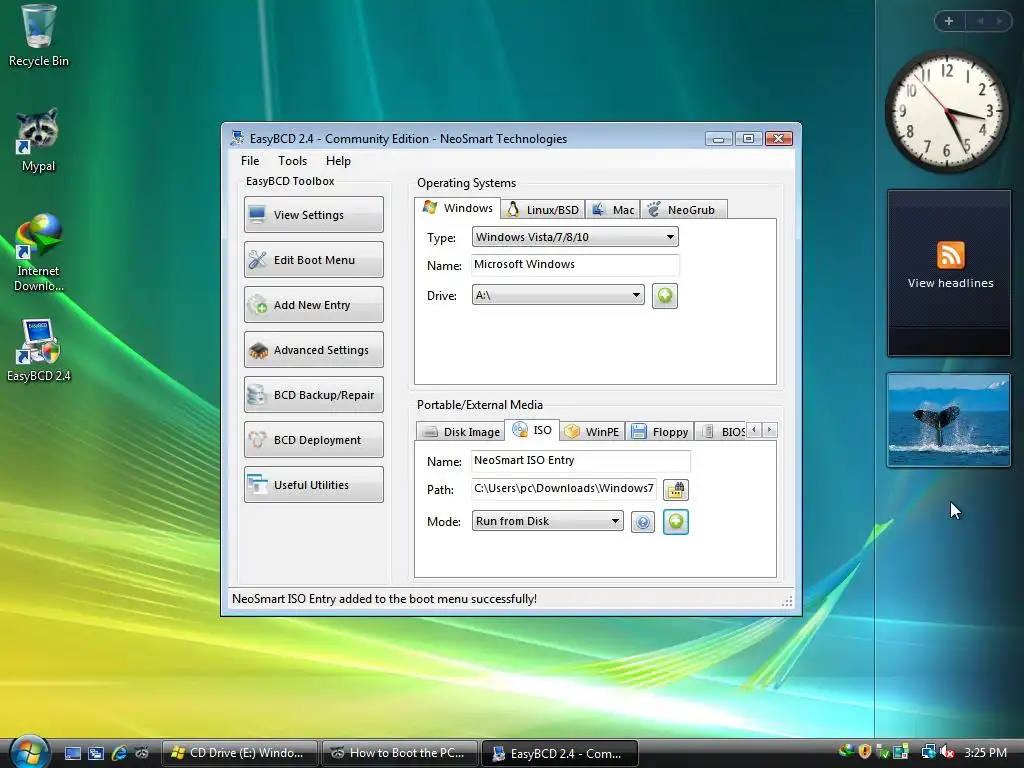Screen dimensions: 1024x768
Task: Click the muted volume tray icon
Action: click(947, 752)
